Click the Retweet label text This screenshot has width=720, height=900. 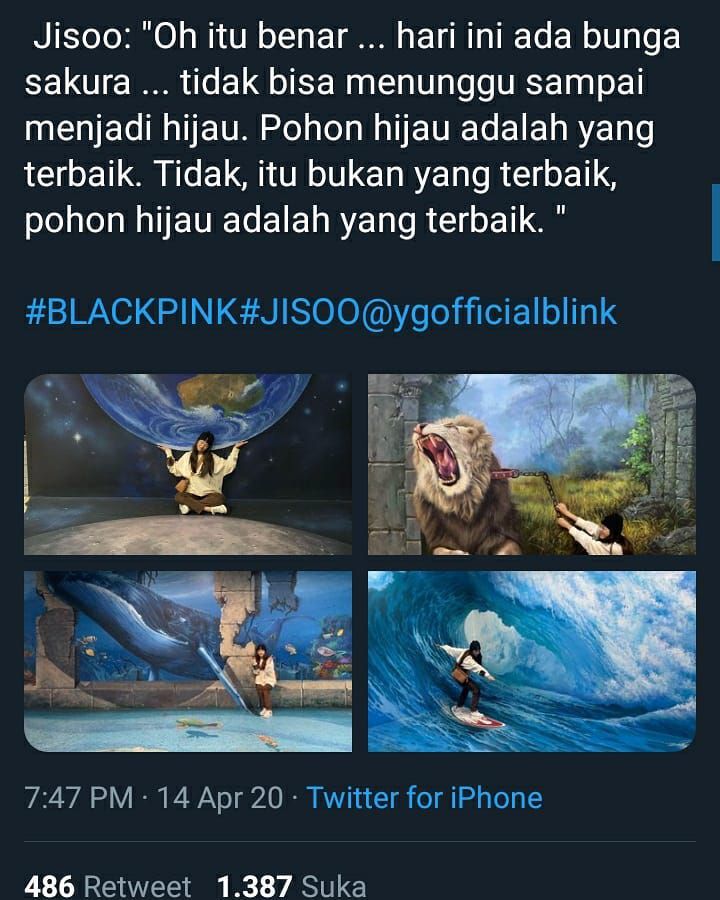[137, 886]
